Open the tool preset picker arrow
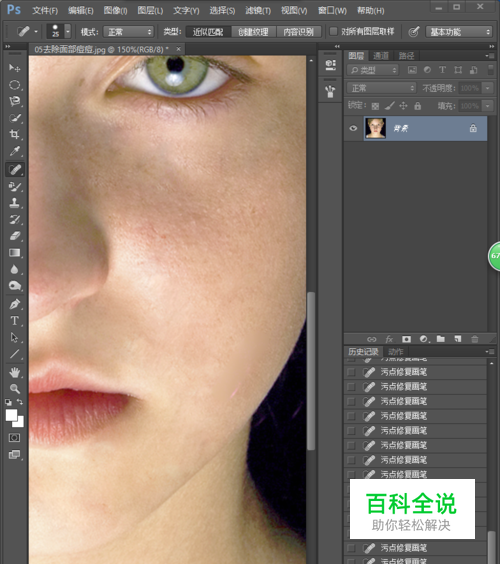 [x=36, y=32]
